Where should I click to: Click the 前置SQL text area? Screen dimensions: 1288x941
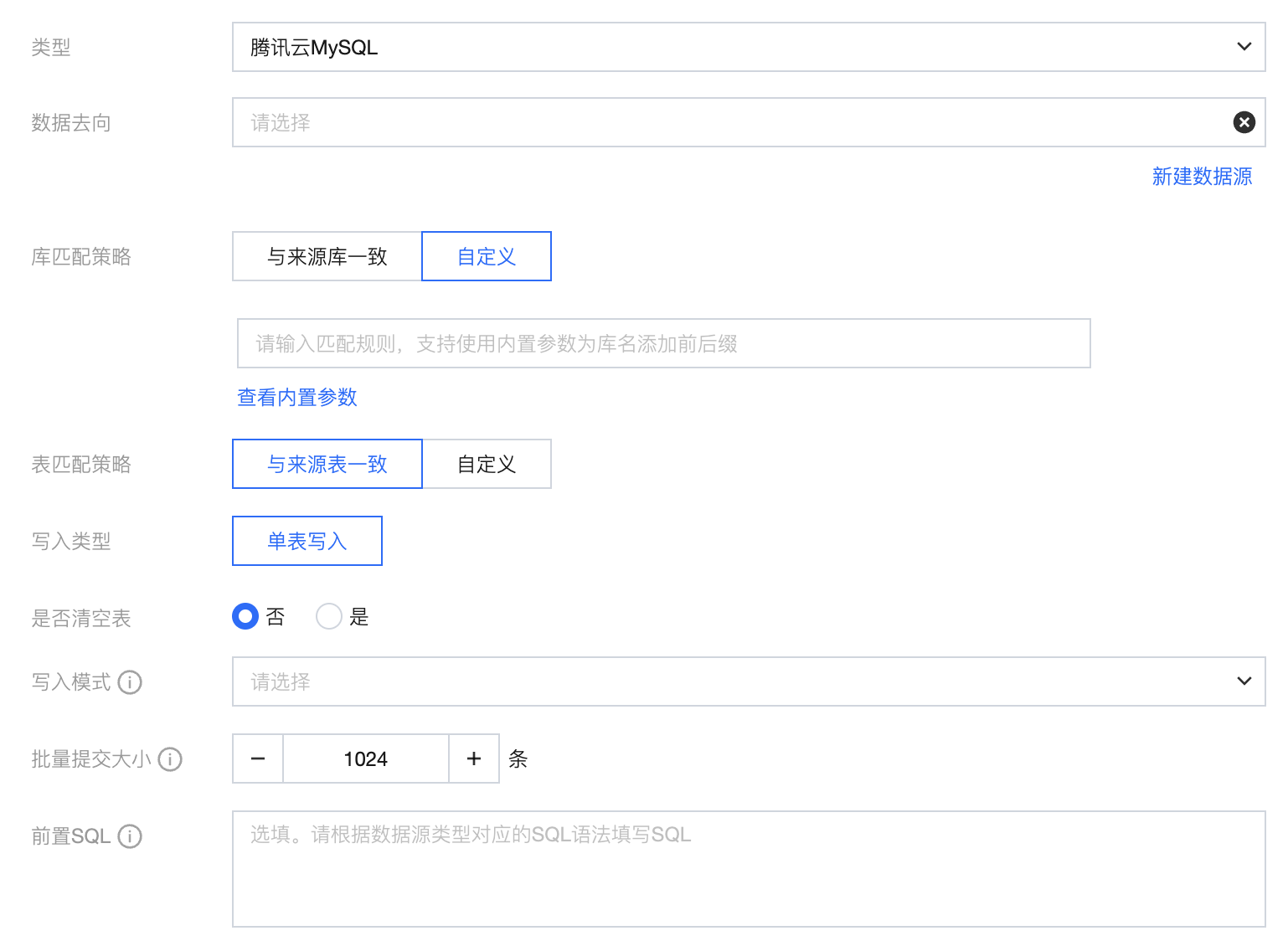pyautogui.click(x=748, y=868)
